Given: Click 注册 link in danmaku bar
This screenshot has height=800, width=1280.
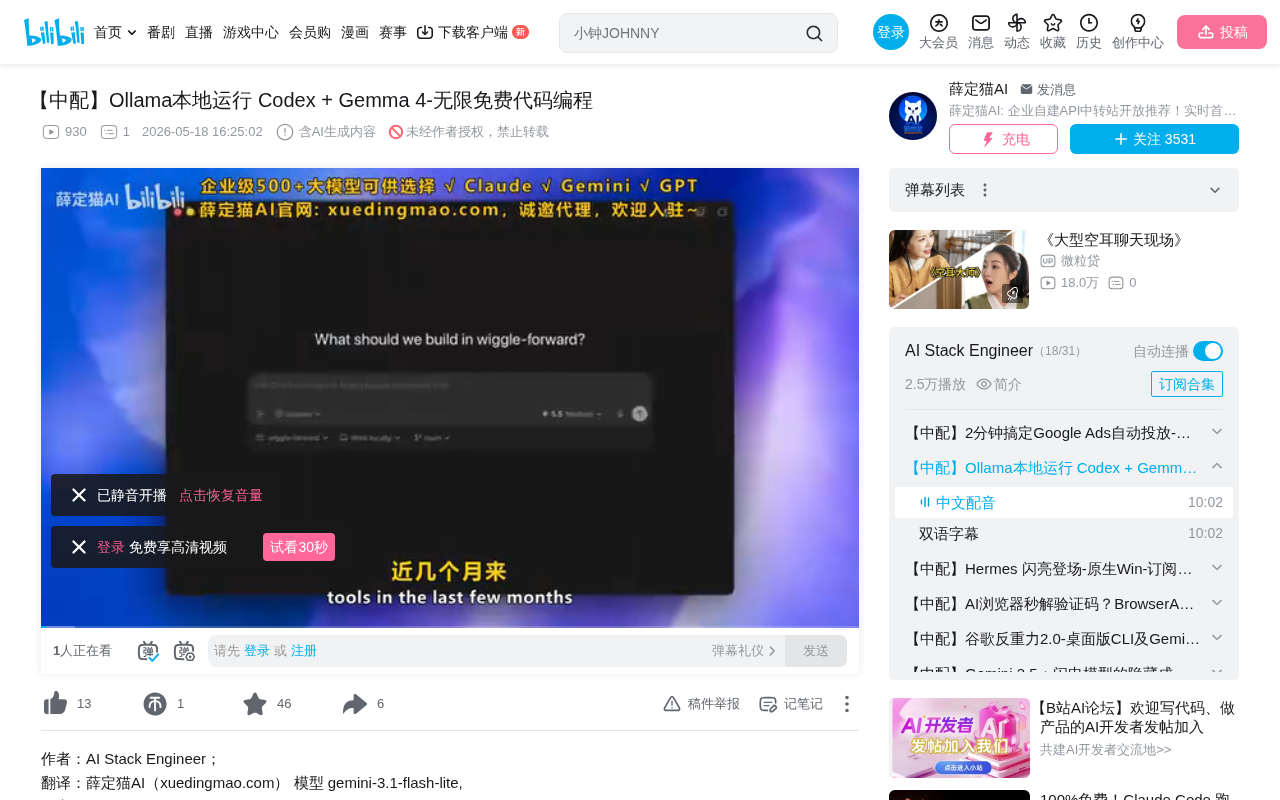Looking at the screenshot, I should [304, 651].
